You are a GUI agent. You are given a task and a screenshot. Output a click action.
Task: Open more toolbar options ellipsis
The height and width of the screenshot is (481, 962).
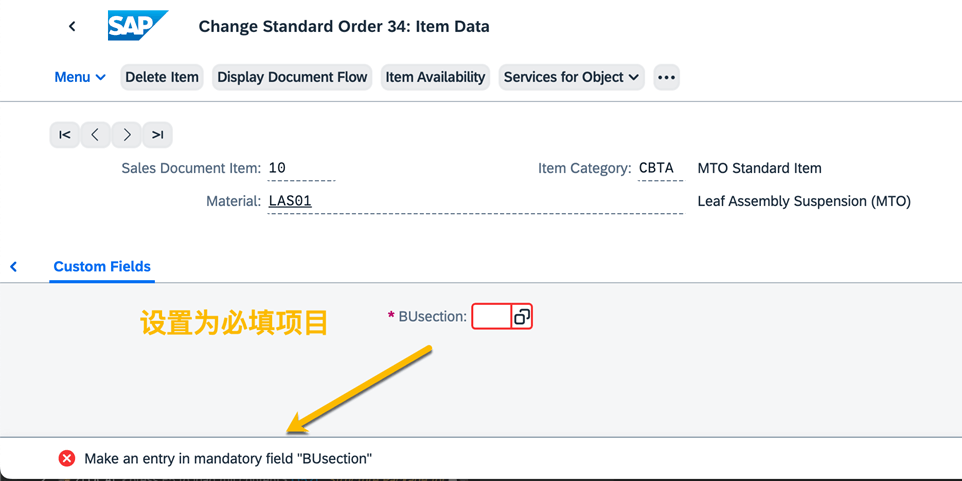point(666,77)
